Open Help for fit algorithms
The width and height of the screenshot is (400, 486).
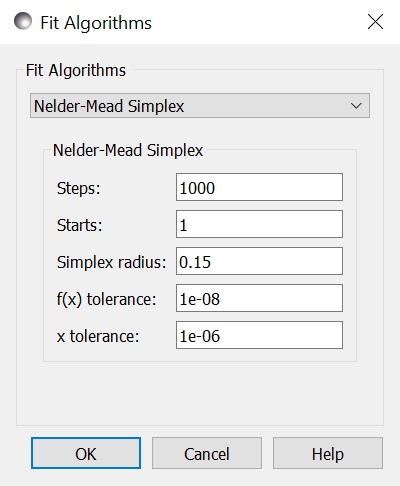click(x=328, y=453)
